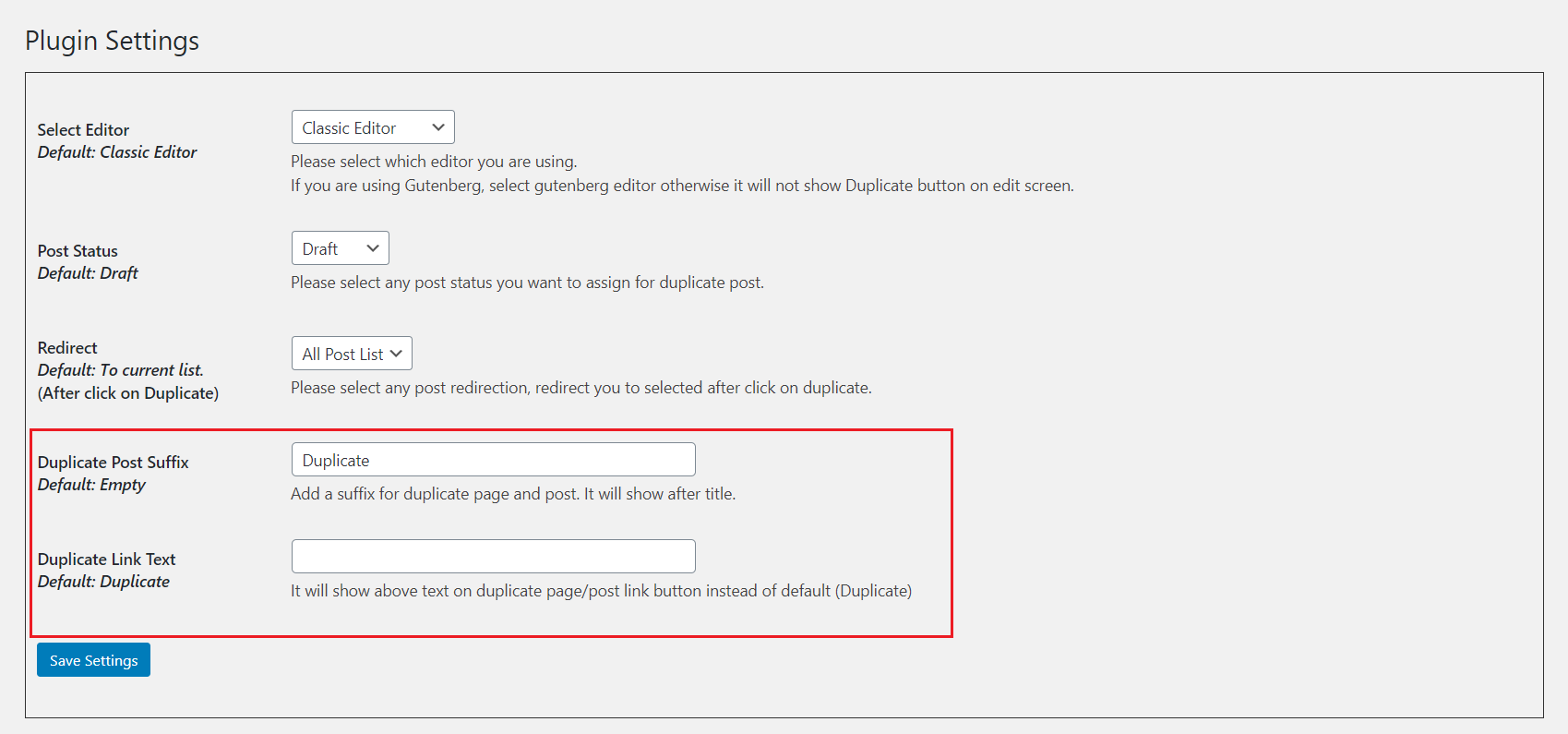Viewport: 1568px width, 734px height.
Task: Click the Default: To current list text
Action: click(x=121, y=370)
